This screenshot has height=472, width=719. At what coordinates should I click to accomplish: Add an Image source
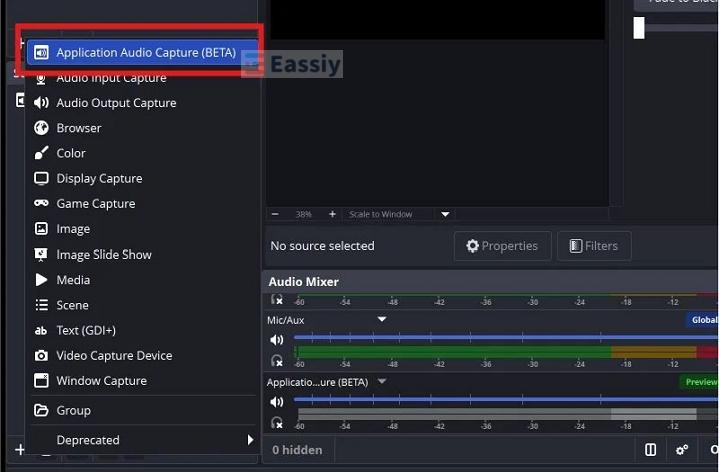[142, 229]
